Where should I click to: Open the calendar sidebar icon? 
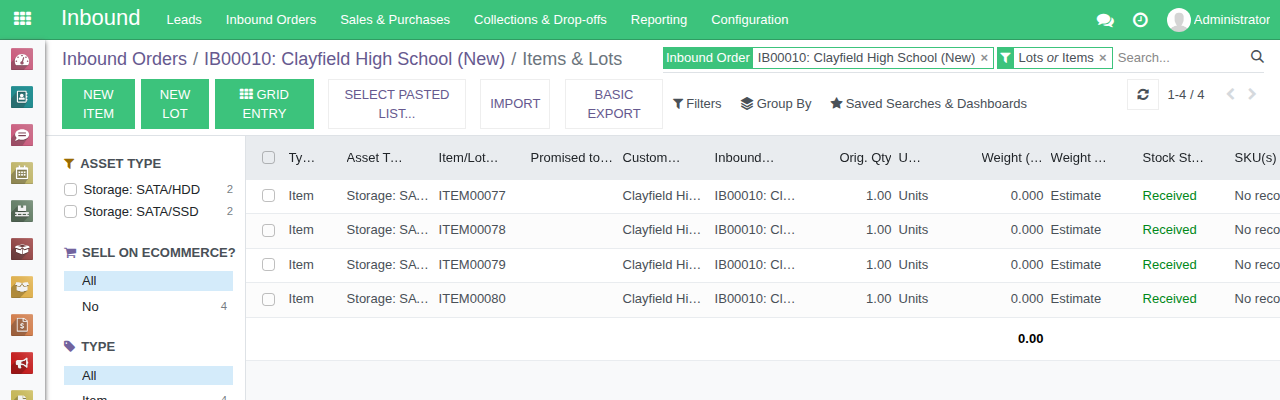point(22,172)
